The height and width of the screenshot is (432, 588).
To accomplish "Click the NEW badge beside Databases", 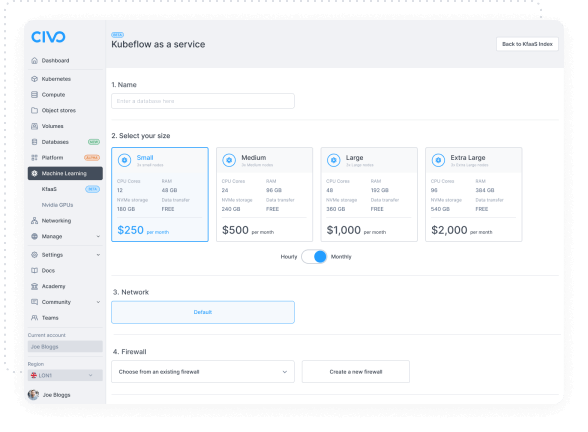I will coord(94,142).
